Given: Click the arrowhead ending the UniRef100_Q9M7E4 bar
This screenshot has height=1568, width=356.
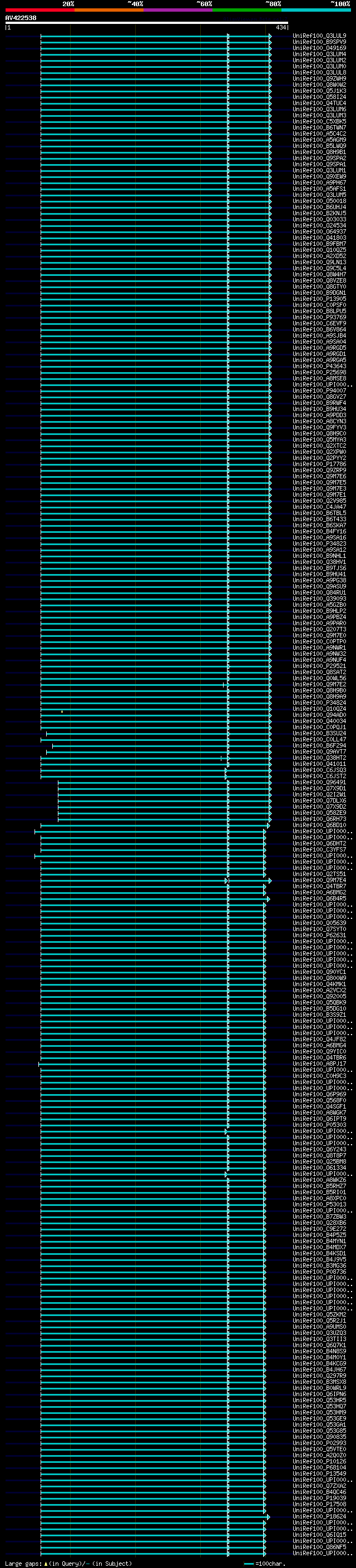Looking at the screenshot, I should point(270,881).
